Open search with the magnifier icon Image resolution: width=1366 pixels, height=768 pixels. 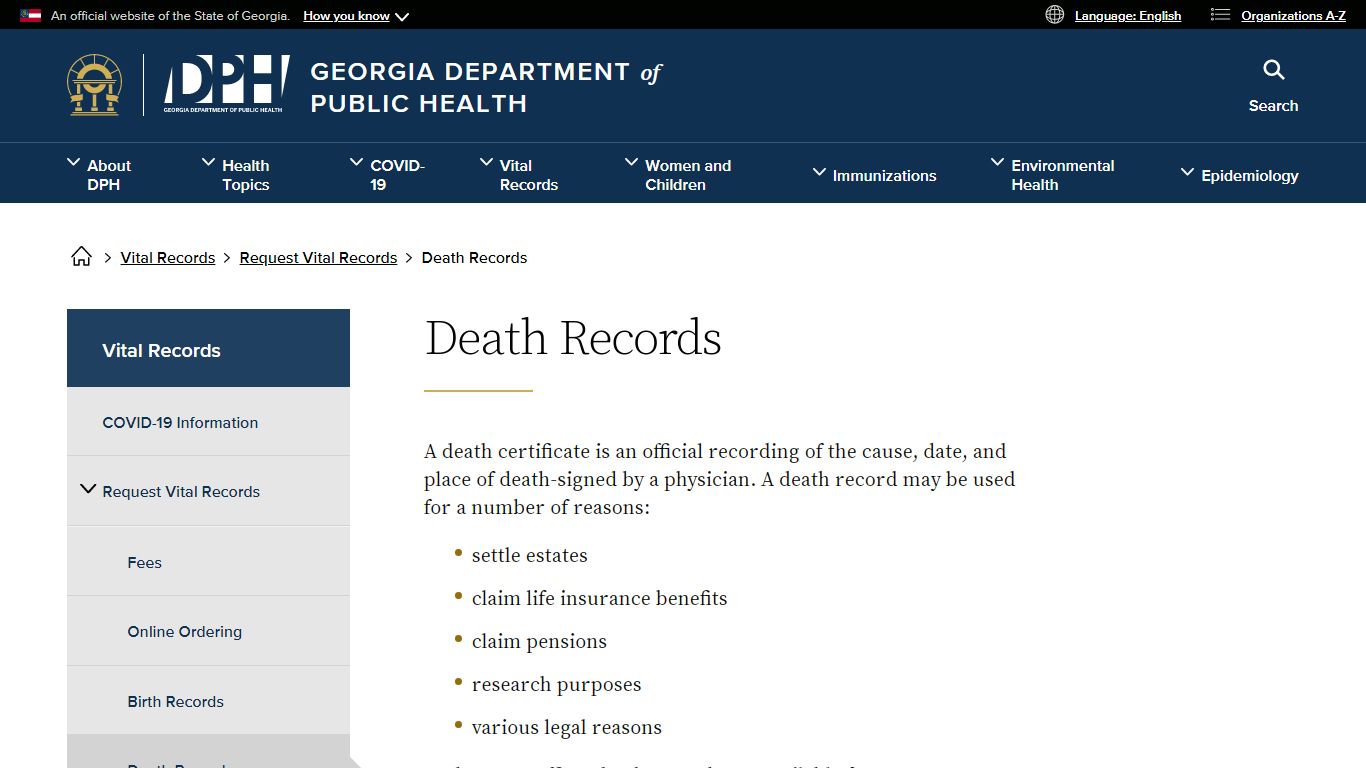tap(1273, 70)
